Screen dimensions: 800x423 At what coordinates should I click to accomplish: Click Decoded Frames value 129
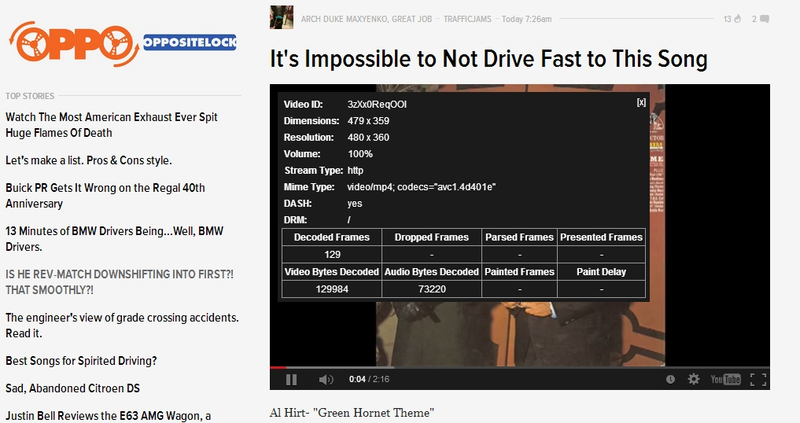tap(332, 254)
